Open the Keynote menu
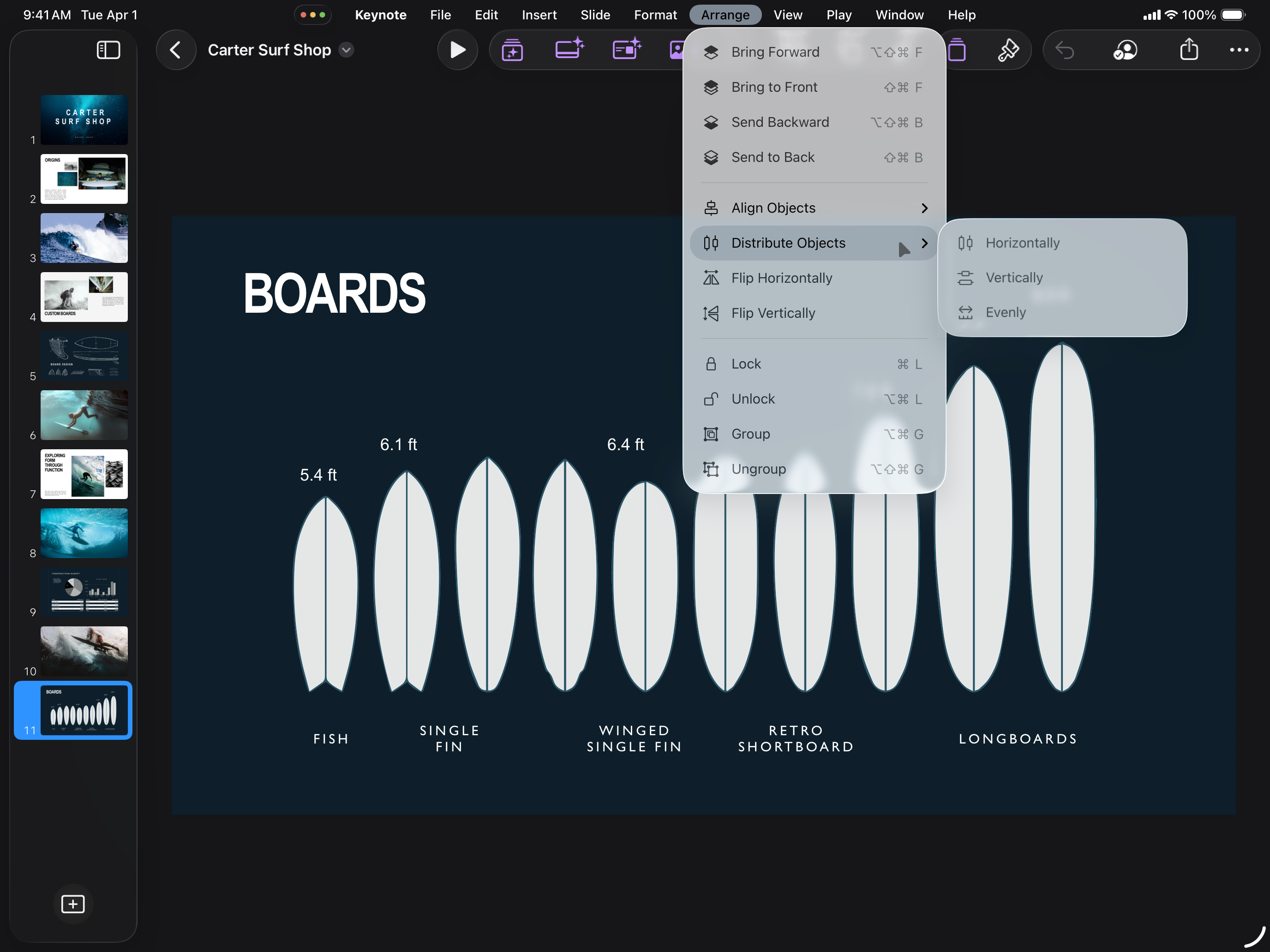The width and height of the screenshot is (1270, 952). tap(381, 15)
